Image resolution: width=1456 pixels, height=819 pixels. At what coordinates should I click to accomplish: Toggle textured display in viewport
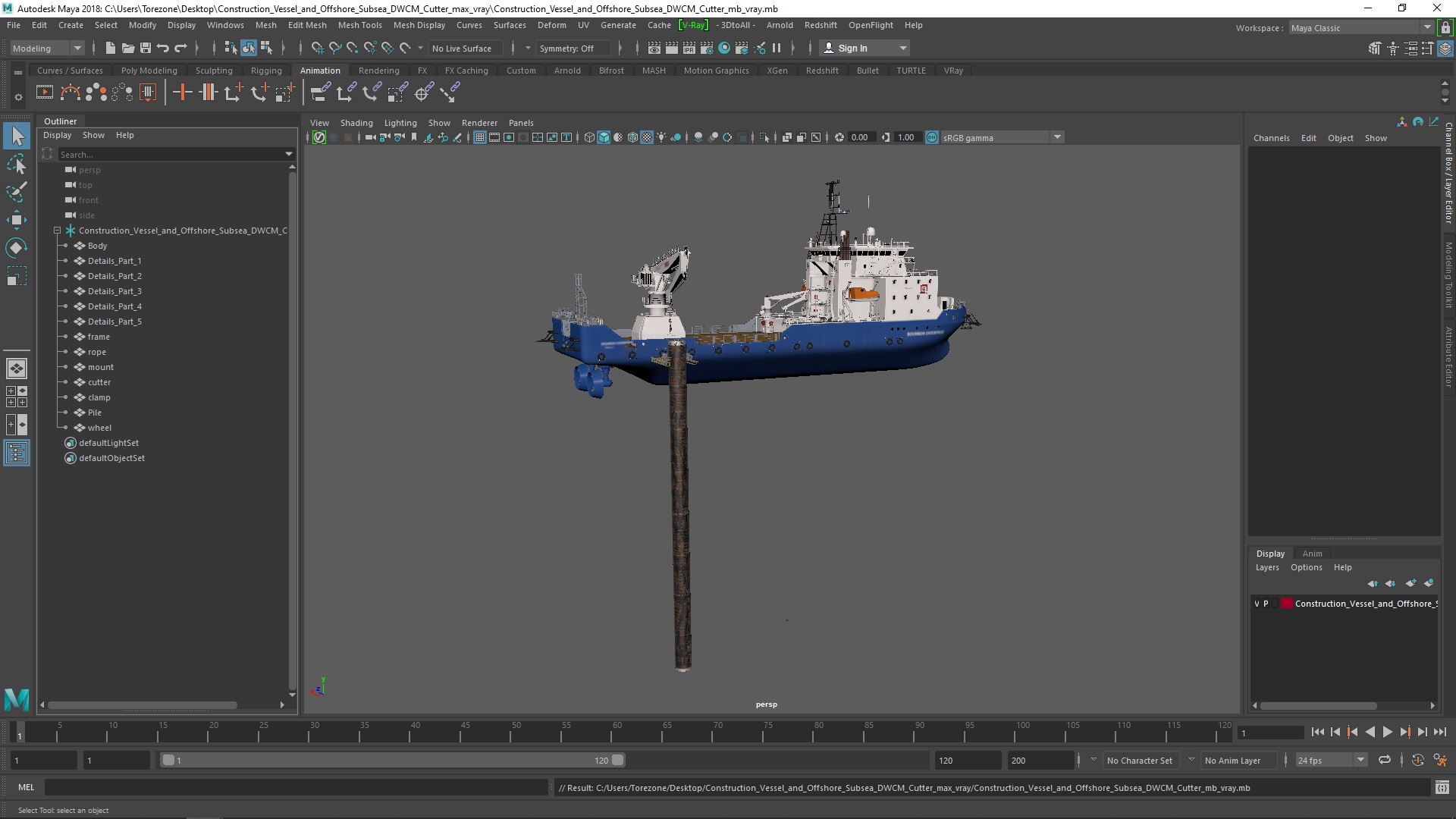[647, 137]
